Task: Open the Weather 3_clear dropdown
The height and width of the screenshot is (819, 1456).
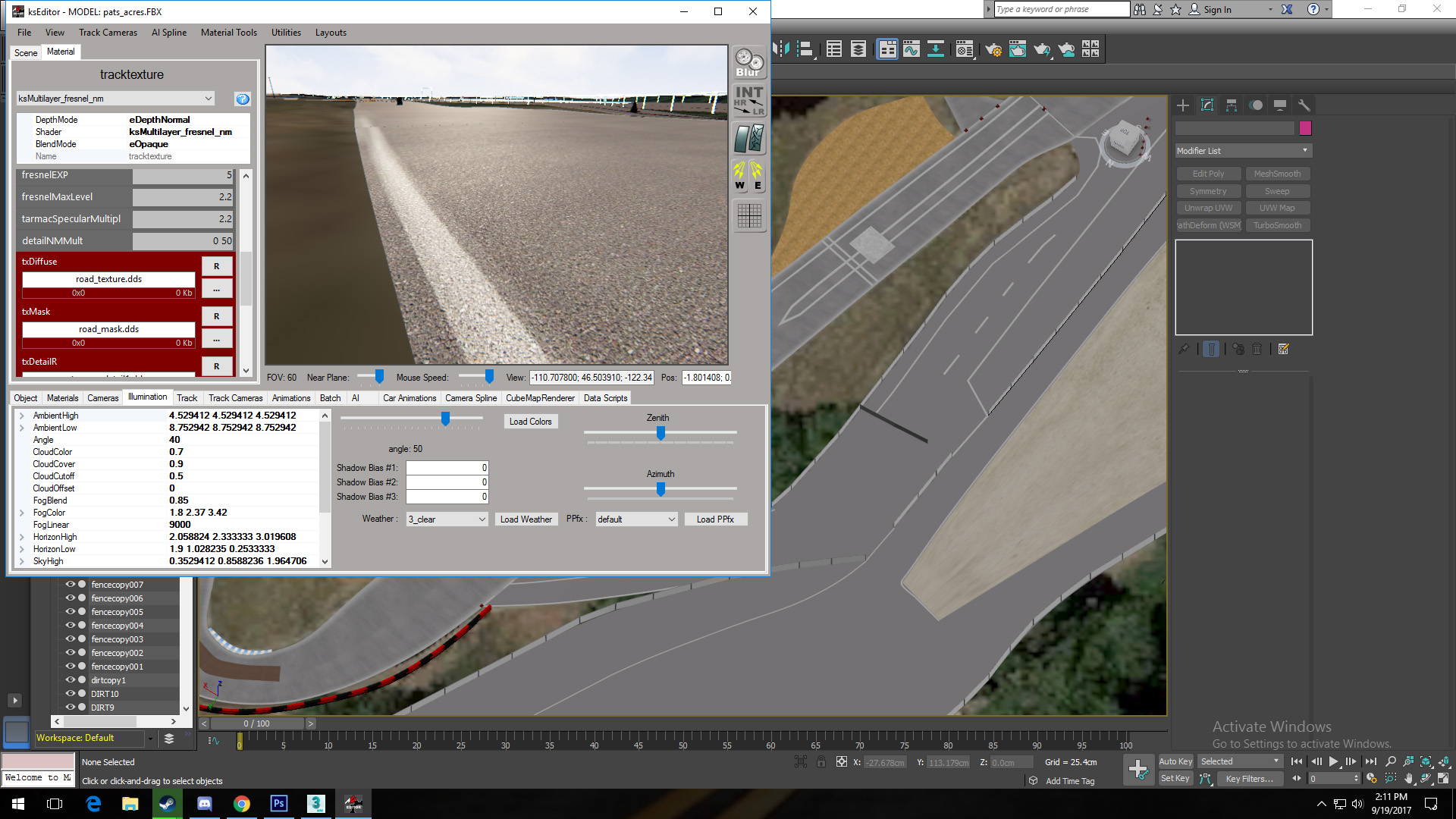Action: [447, 519]
